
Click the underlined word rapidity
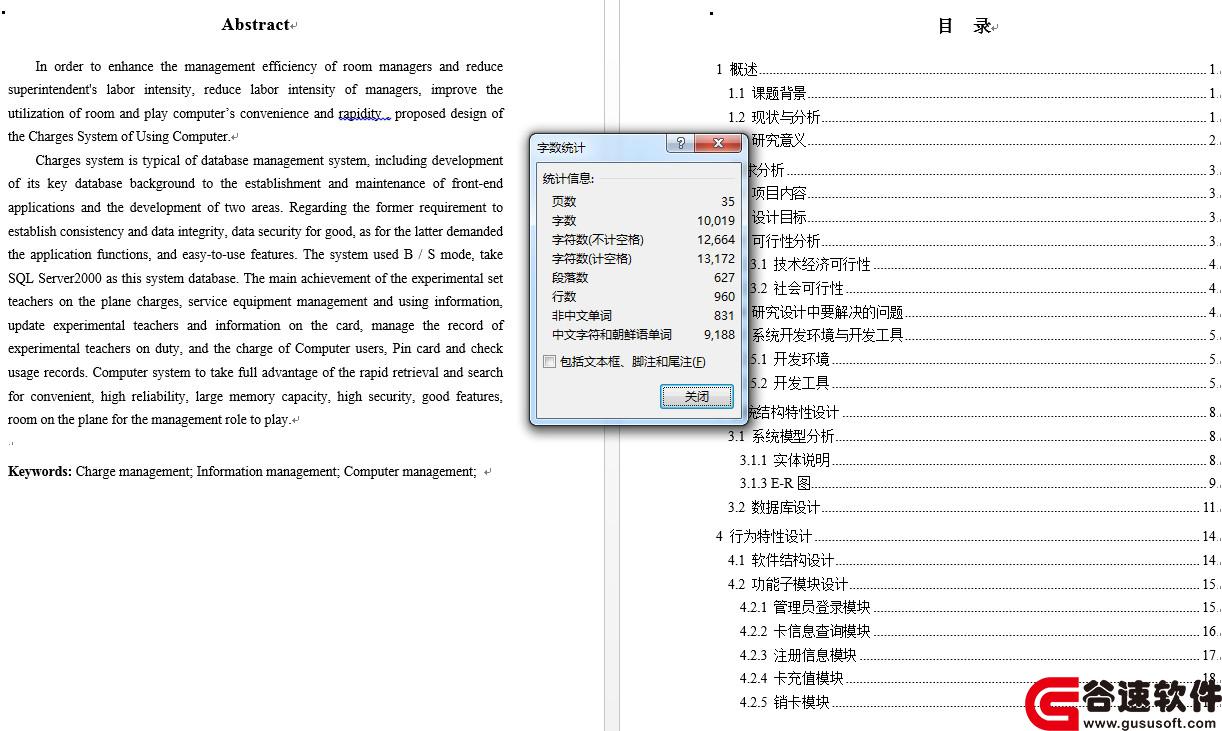click(x=361, y=113)
